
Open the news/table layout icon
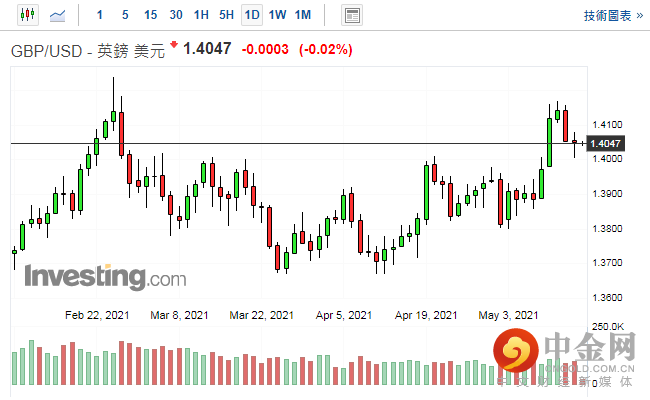[352, 15]
